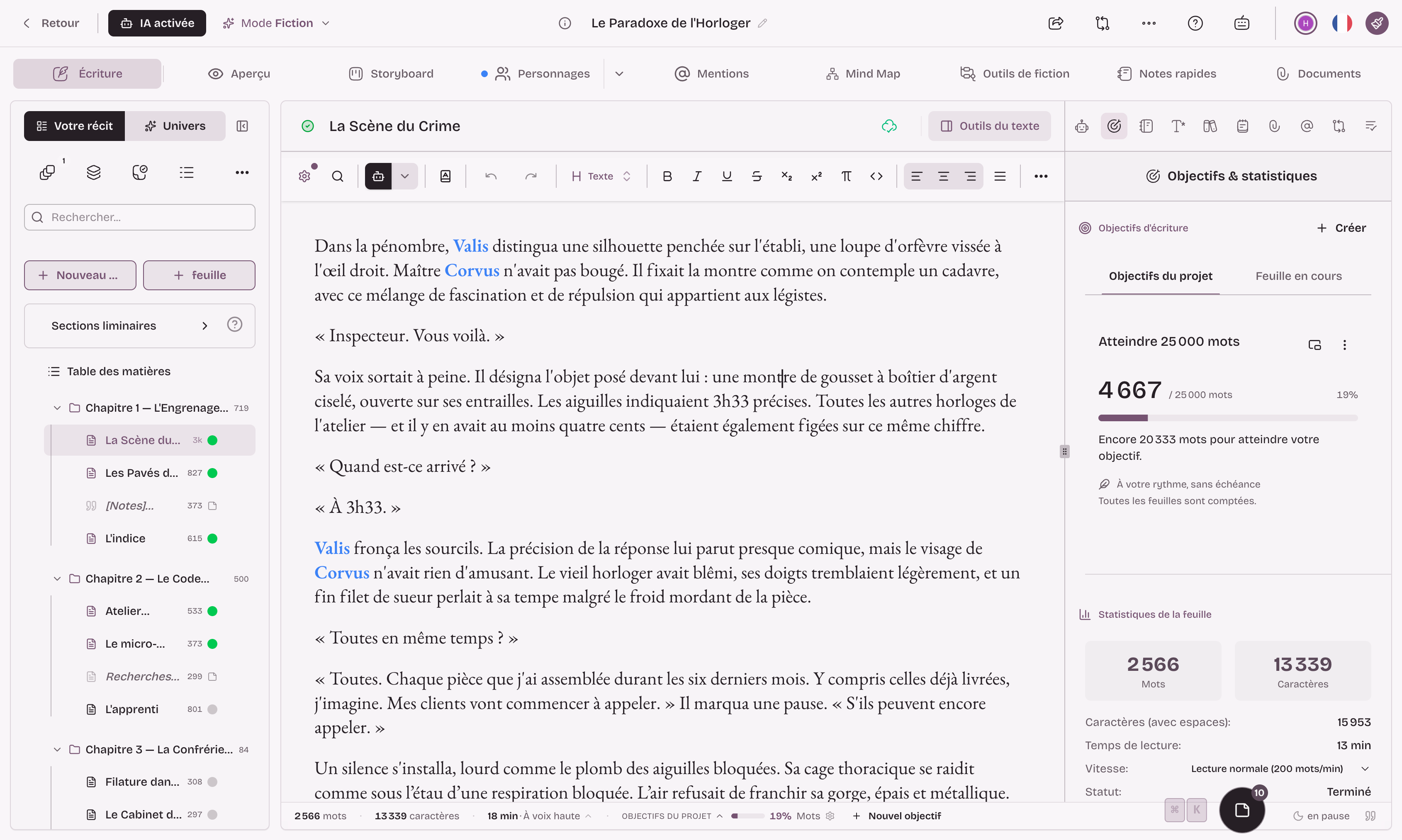Open editor settings gear icon
Viewport: 1402px width, 840px height.
coord(304,177)
